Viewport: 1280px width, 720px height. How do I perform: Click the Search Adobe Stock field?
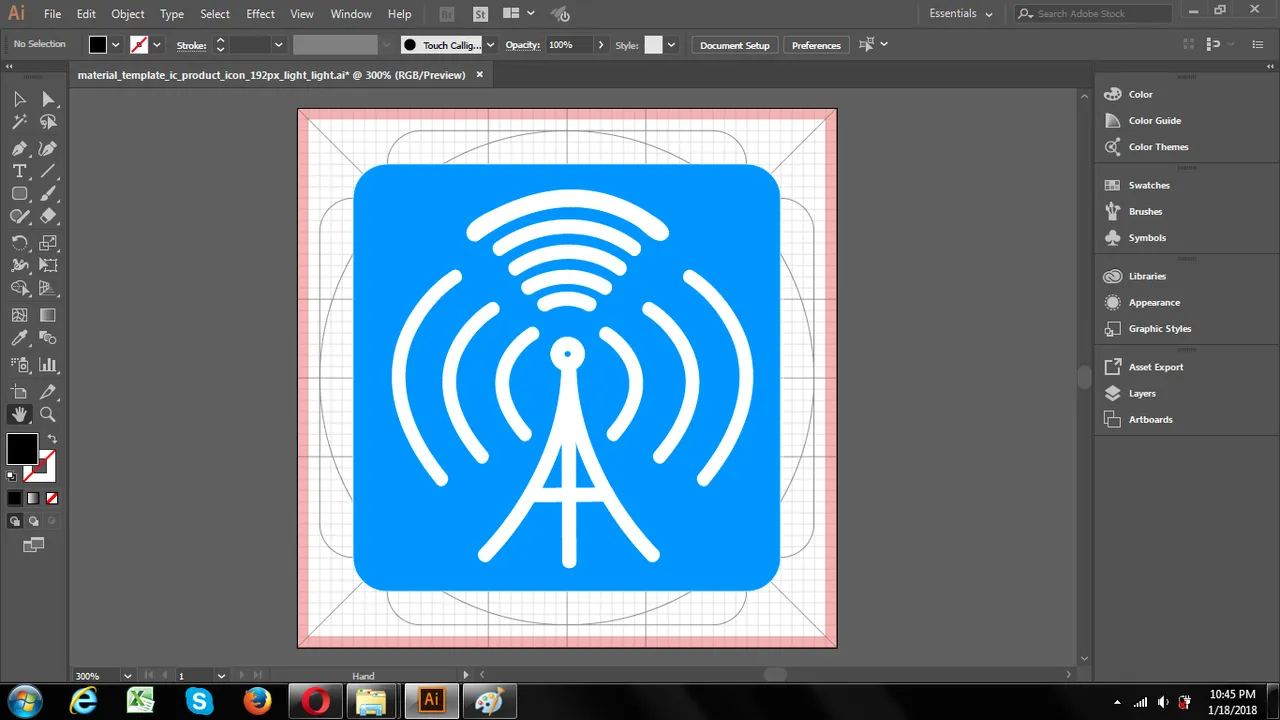click(x=1093, y=14)
